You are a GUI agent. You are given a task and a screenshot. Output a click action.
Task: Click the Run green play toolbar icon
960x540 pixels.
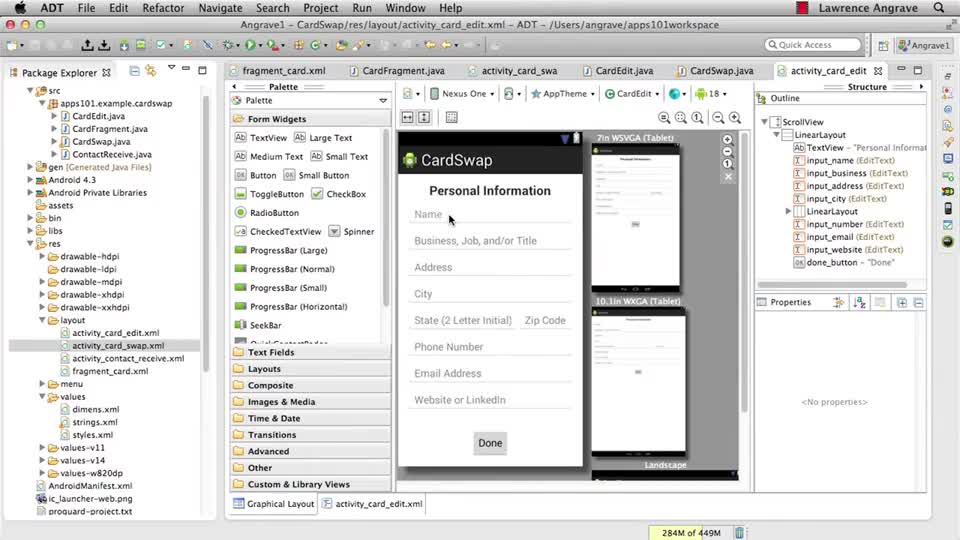pyautogui.click(x=250, y=45)
